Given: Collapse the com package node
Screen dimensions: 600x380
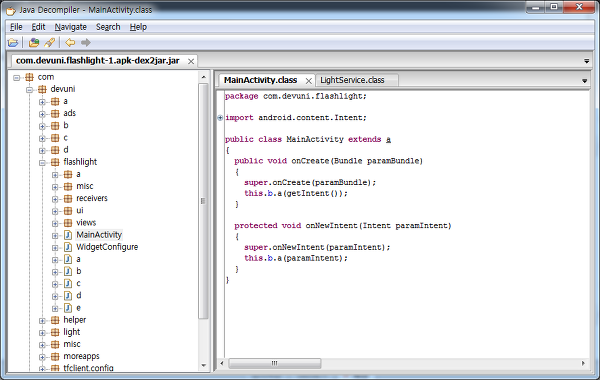Looking at the screenshot, I should [16, 78].
